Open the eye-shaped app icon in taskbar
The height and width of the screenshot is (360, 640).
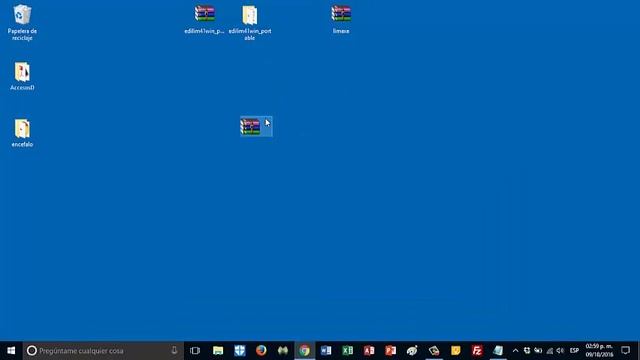(x=412, y=351)
